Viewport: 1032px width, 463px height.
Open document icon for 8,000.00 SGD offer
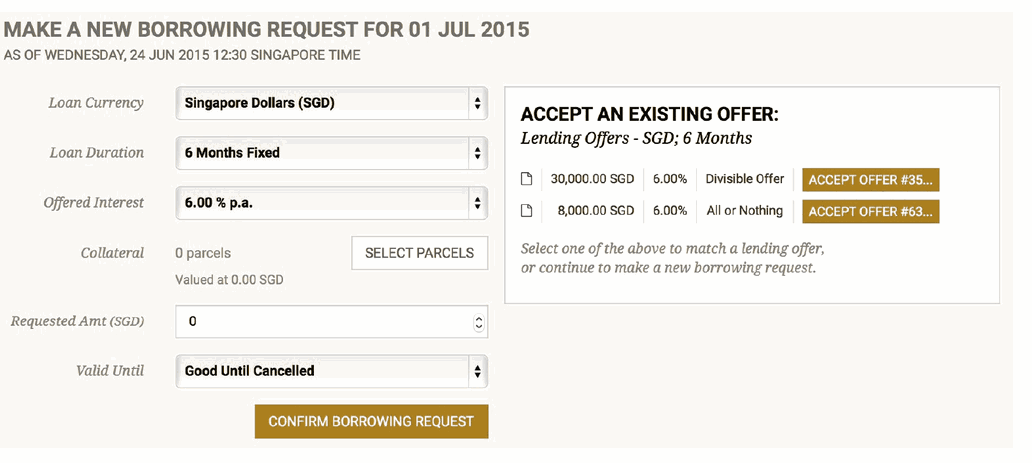coord(526,211)
